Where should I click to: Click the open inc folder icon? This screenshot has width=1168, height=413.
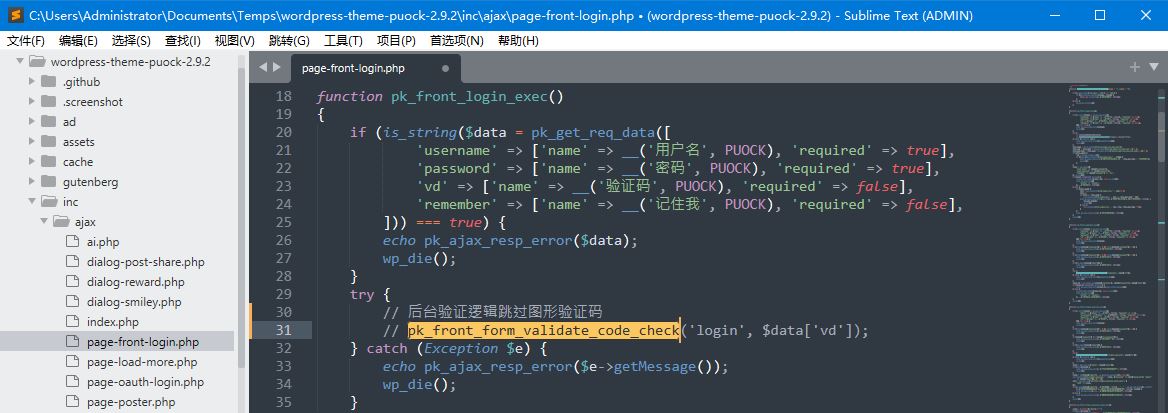[x=49, y=202]
